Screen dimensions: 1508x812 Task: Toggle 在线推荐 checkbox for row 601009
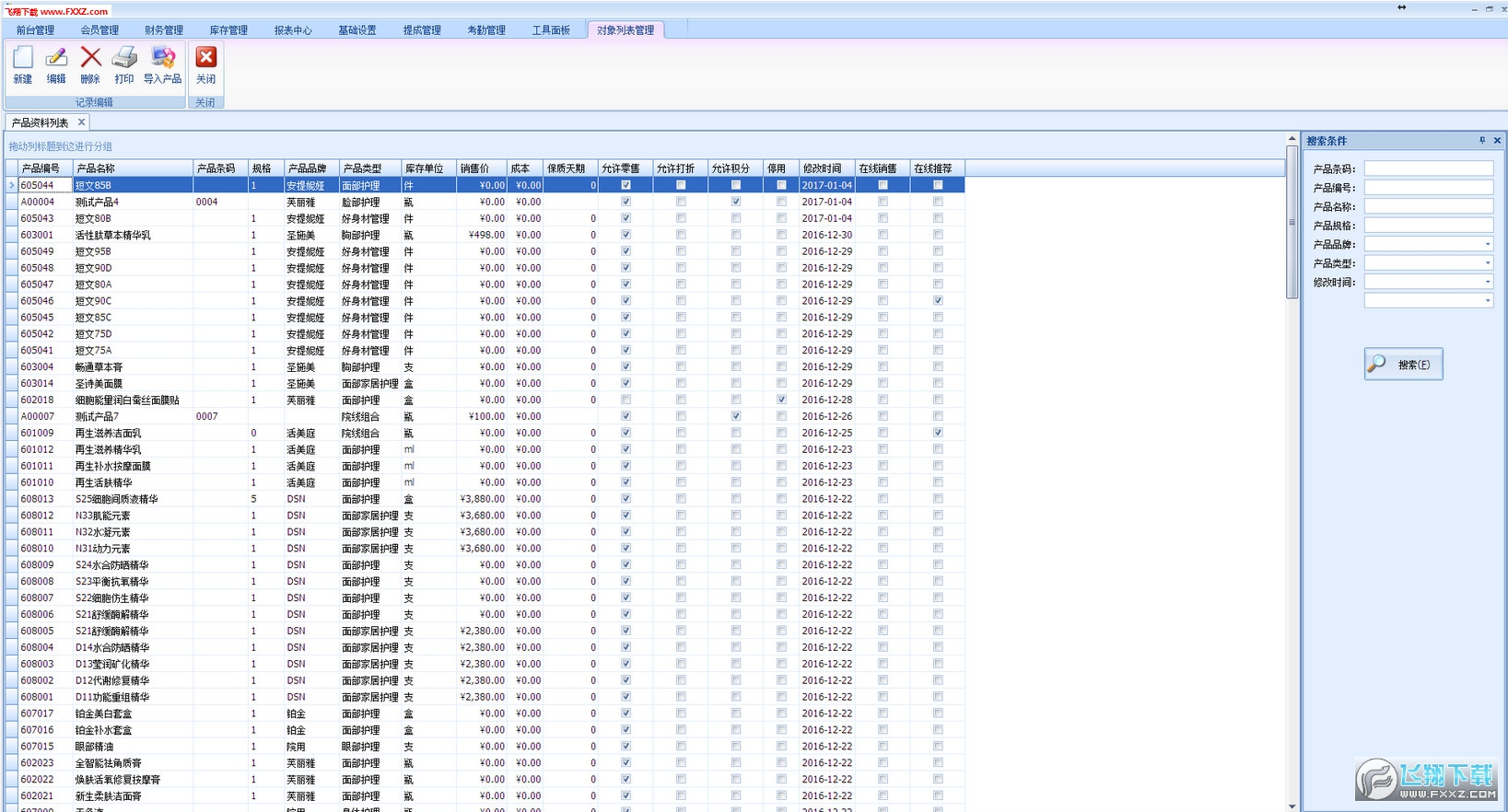(x=938, y=433)
